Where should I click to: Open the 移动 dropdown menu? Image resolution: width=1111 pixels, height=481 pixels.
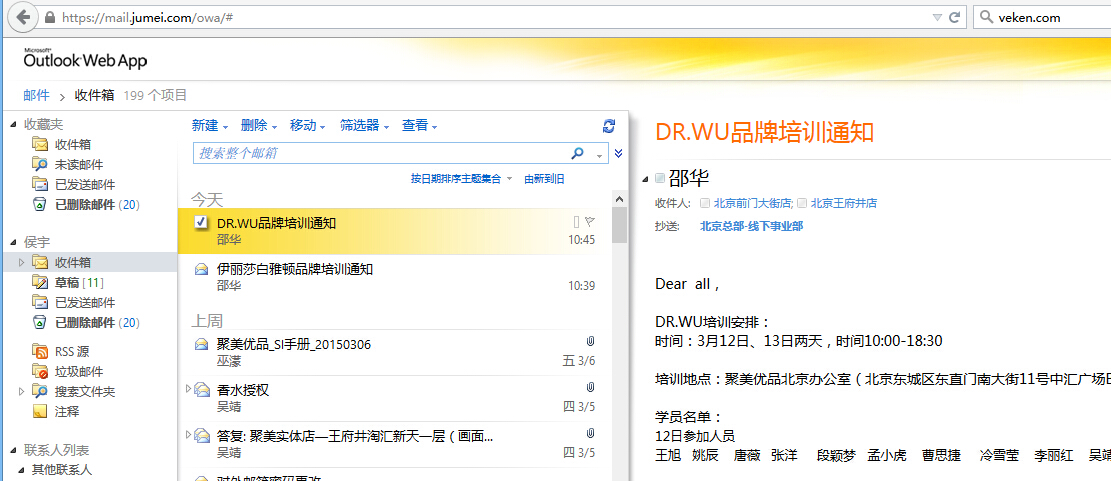click(x=308, y=125)
